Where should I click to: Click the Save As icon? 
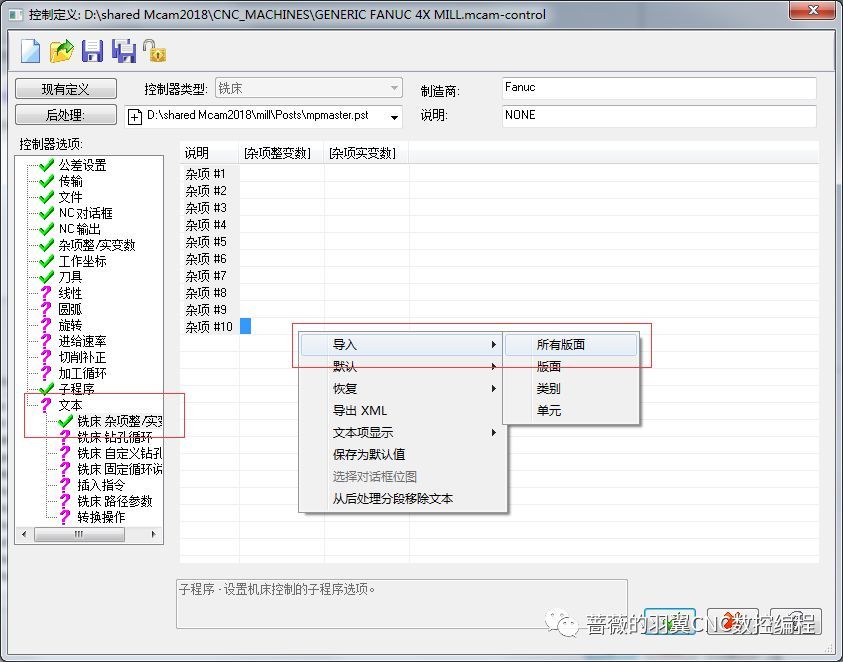click(x=124, y=51)
